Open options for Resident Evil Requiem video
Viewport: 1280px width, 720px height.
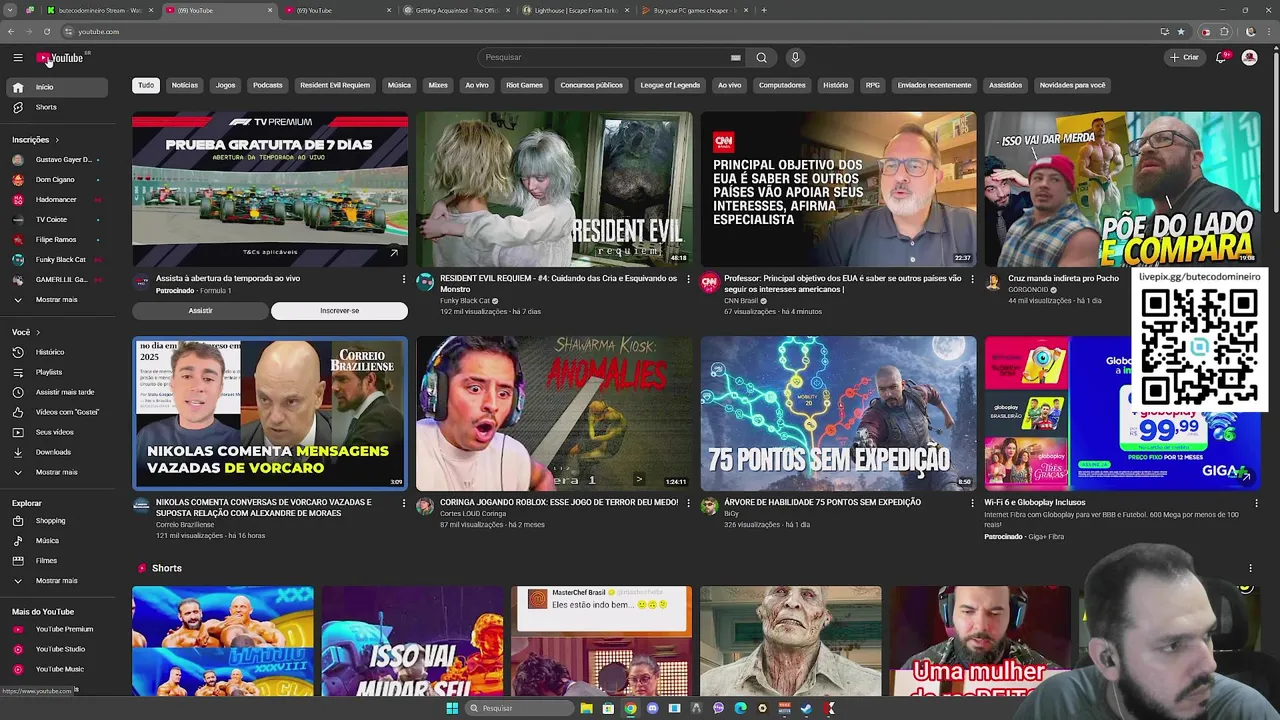click(688, 279)
